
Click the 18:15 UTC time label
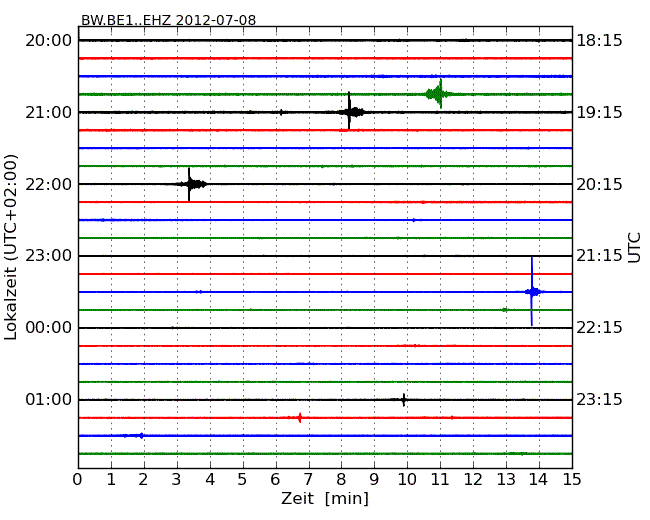[x=599, y=41]
